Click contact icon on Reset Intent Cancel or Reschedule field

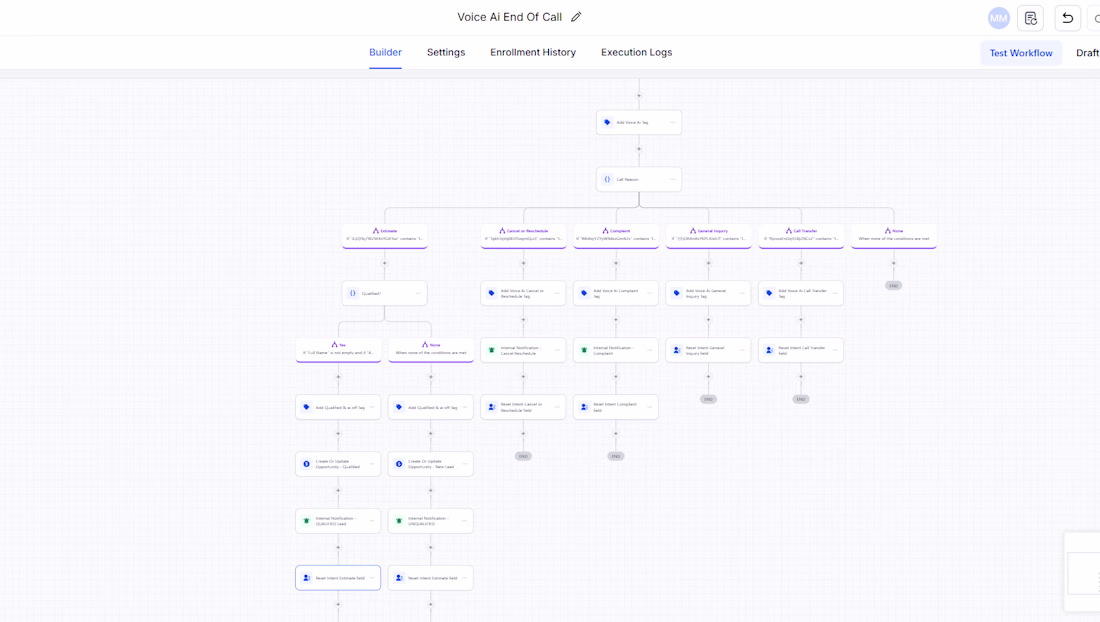[492, 407]
